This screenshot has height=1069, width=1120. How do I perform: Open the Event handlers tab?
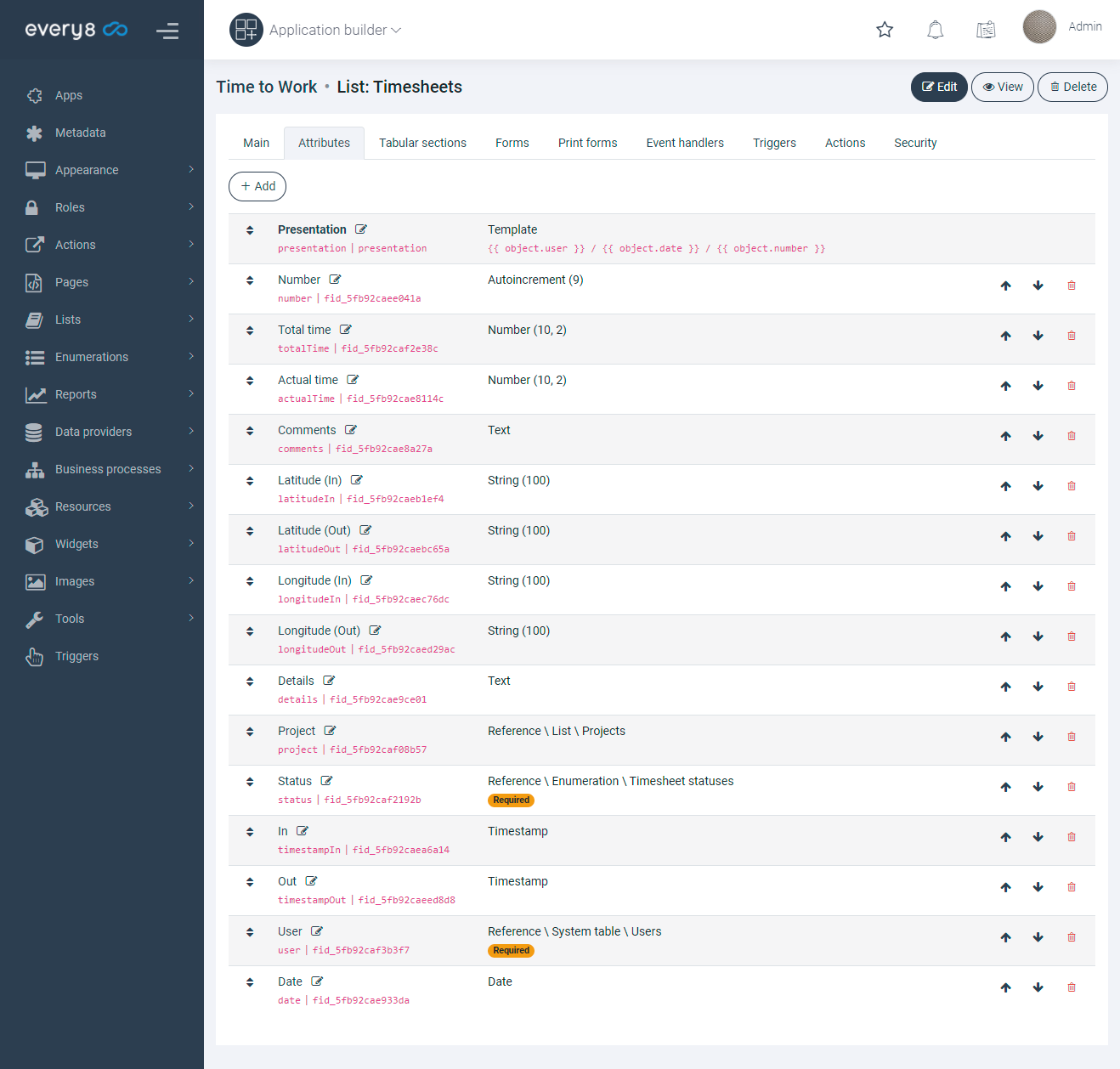(x=684, y=143)
